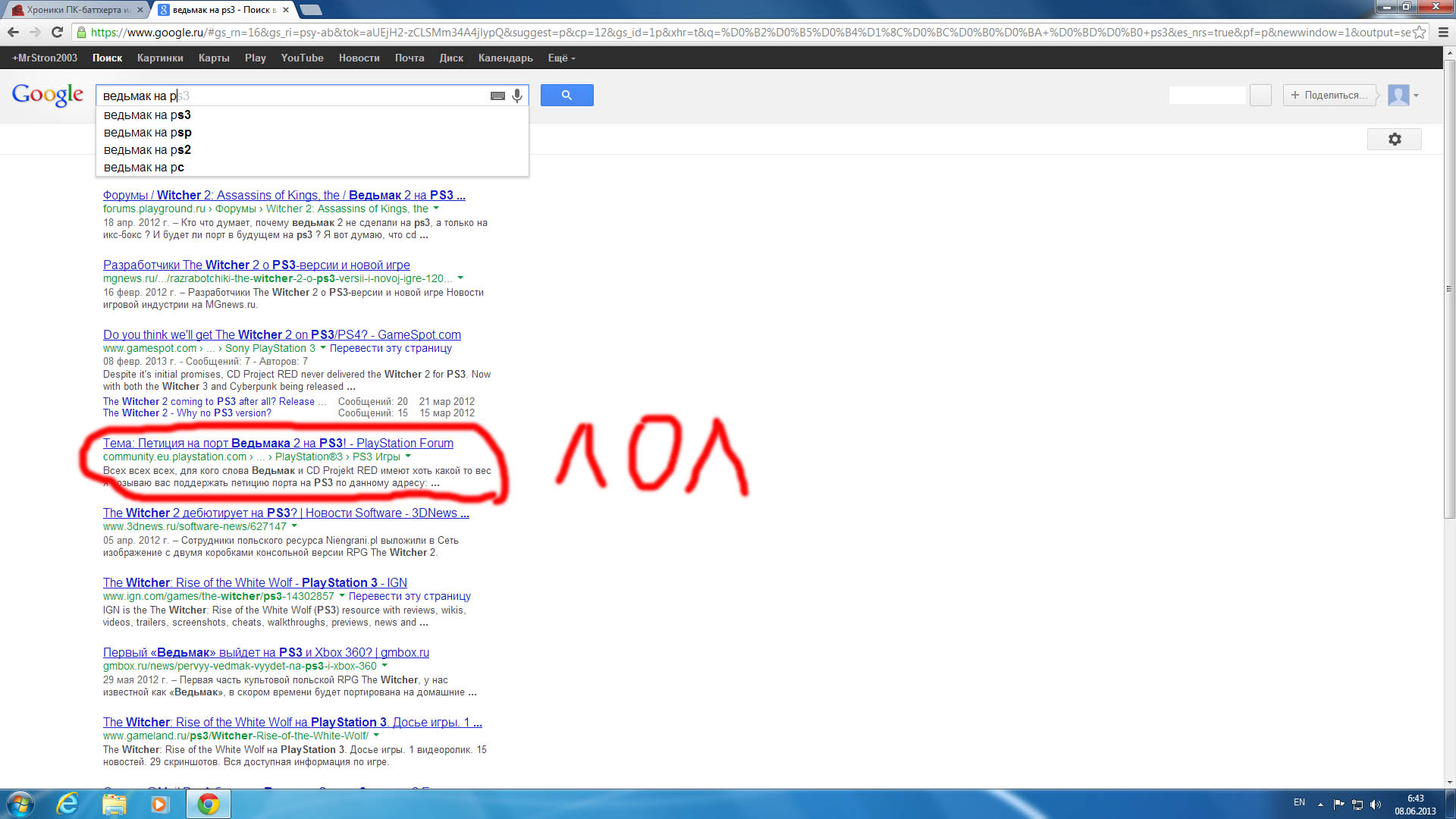Image resolution: width=1456 pixels, height=819 pixels.
Task: Go back with the browser back arrow
Action: click(13, 32)
